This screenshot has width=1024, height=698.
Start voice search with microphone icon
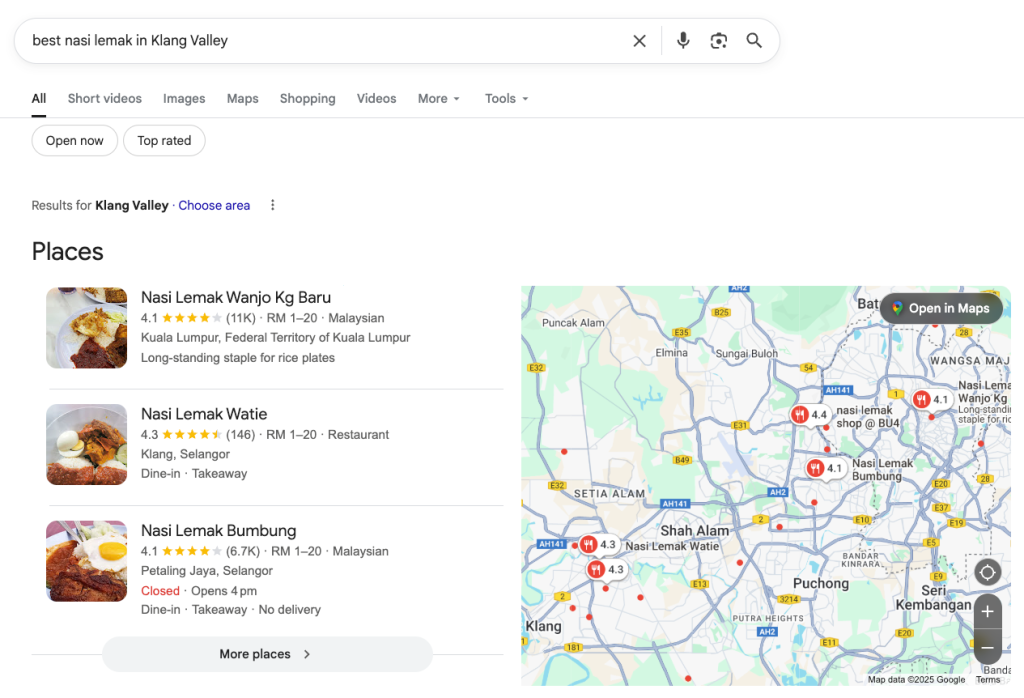[x=683, y=41]
